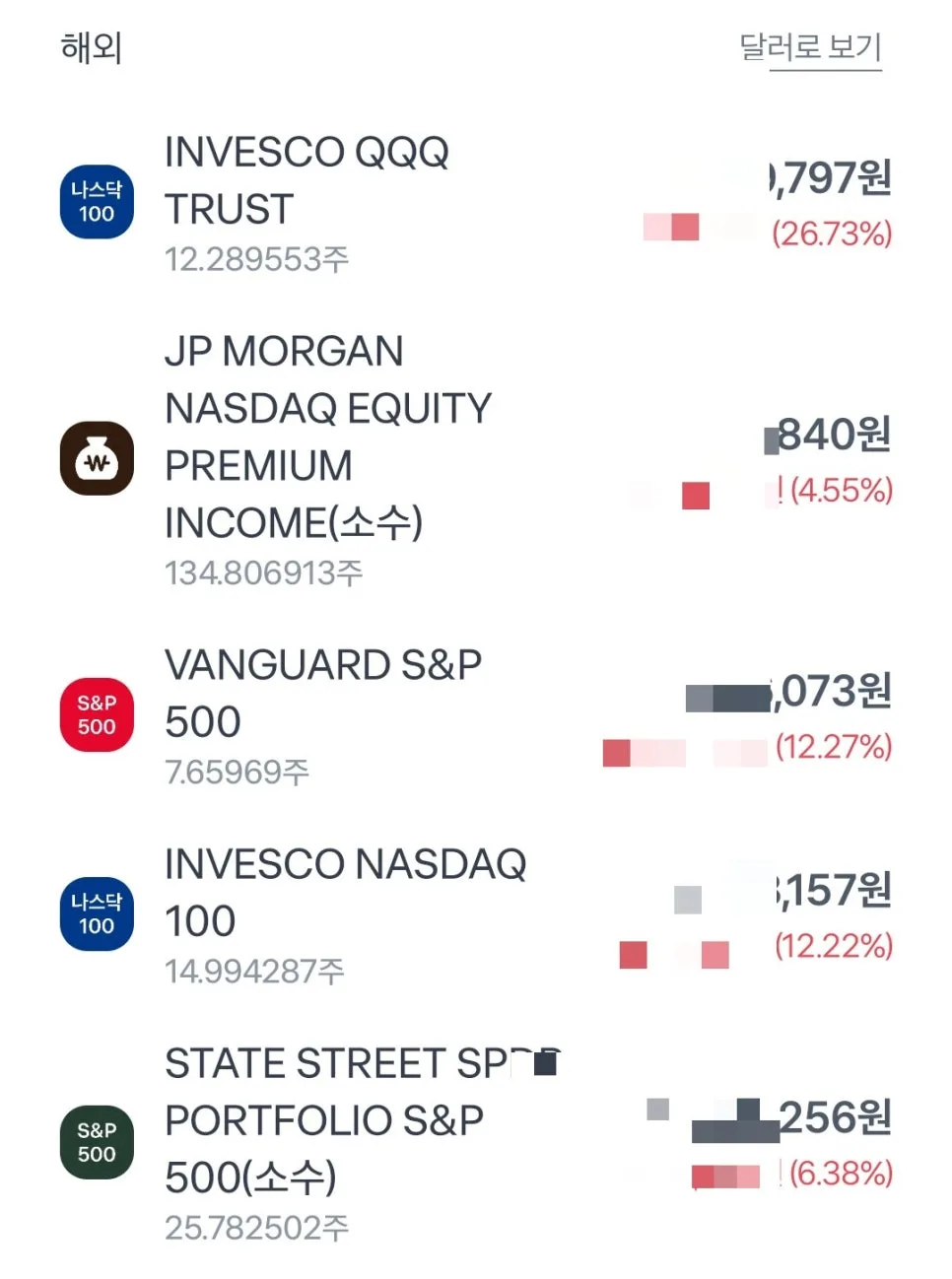Click the 12.289553주 share quantity
This screenshot has width=952, height=1279.
(256, 259)
